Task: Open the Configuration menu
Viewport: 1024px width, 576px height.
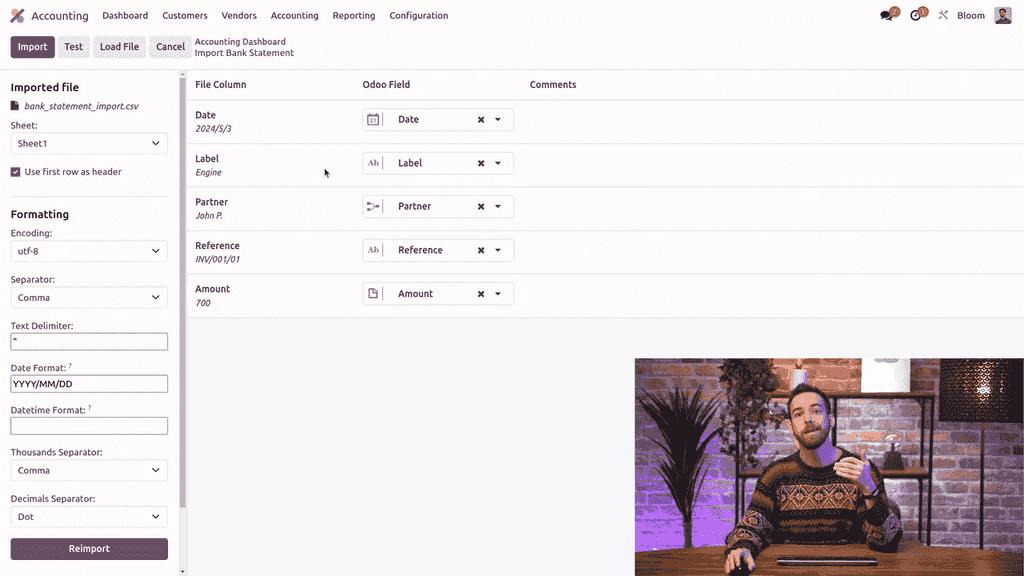Action: [x=418, y=16]
